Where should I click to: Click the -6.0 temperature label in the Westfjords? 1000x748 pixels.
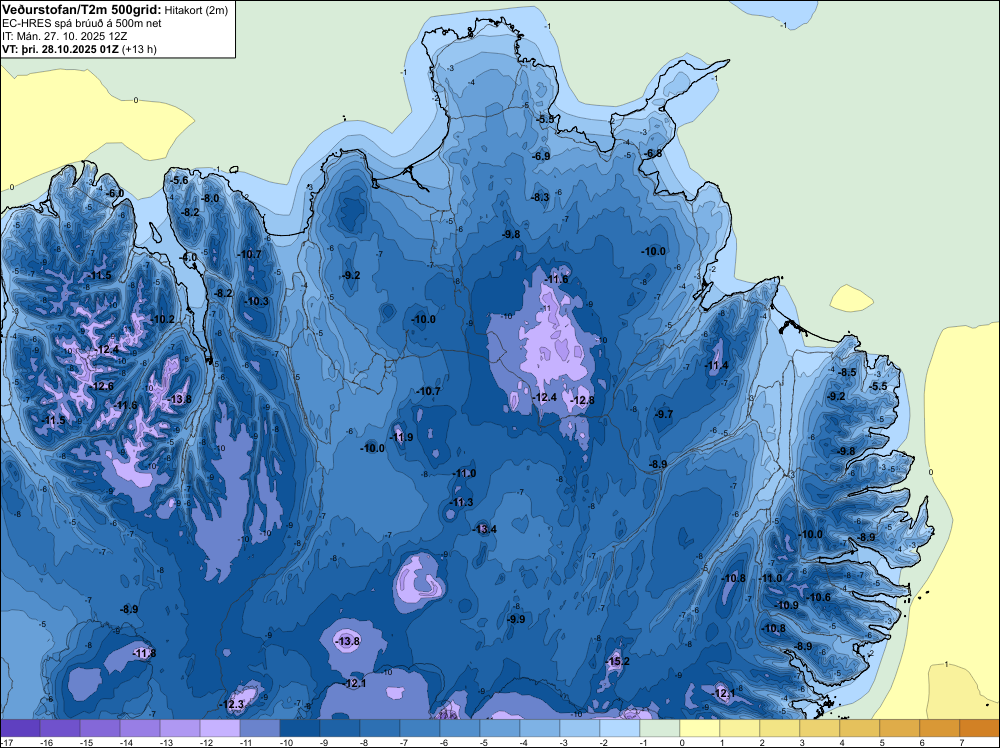[115, 193]
